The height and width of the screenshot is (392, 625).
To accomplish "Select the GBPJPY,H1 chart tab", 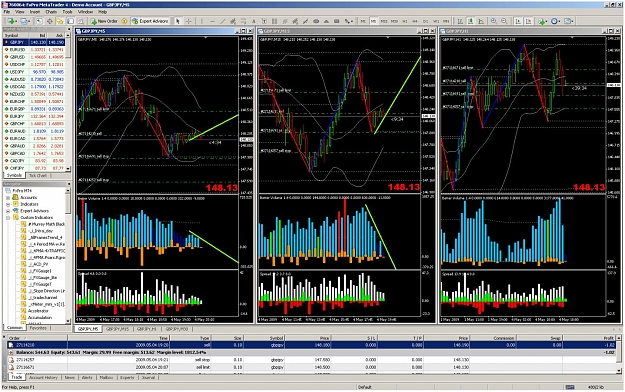I will click(147, 329).
